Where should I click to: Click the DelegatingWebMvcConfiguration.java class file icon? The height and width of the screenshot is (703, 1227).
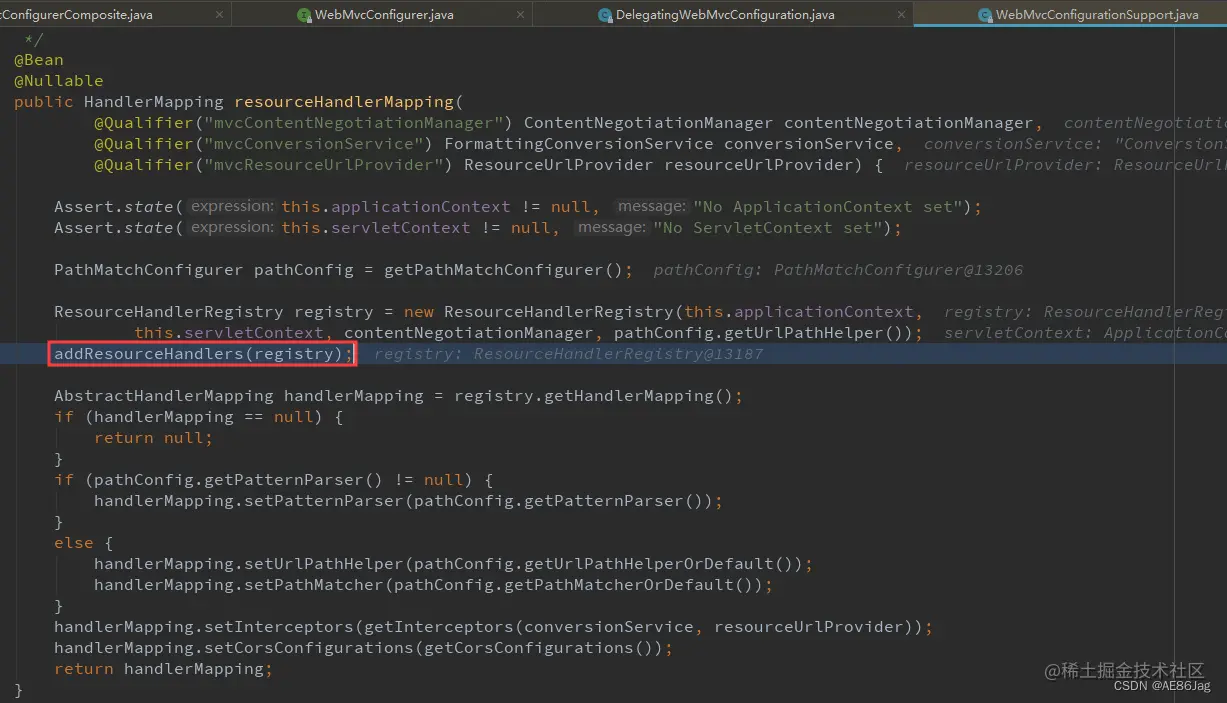point(604,15)
